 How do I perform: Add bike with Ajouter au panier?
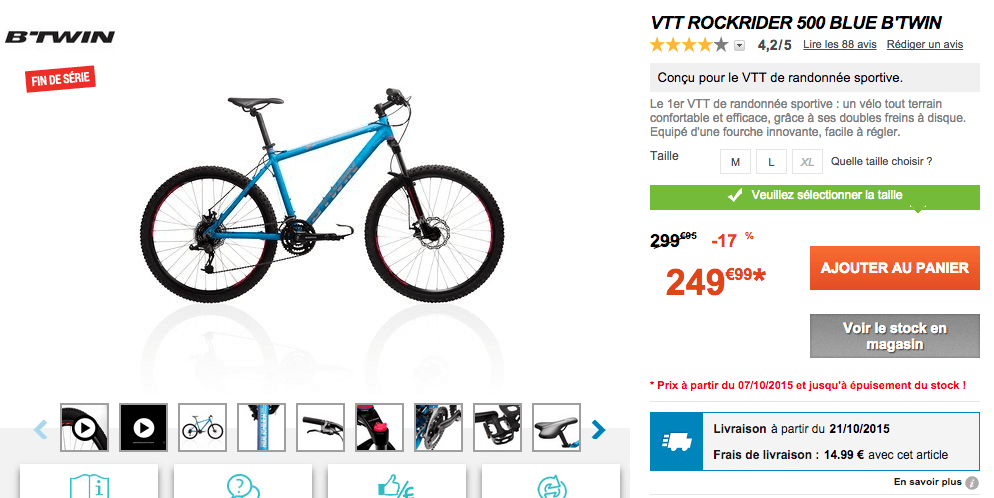[x=894, y=268]
